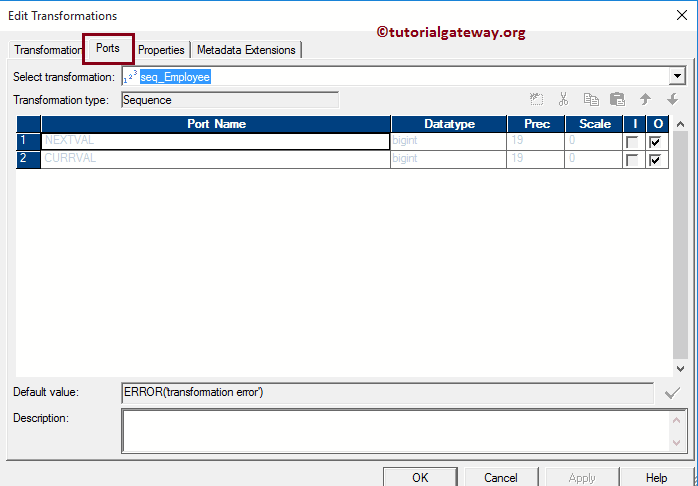
Task: Click the OK button
Action: pos(420,477)
